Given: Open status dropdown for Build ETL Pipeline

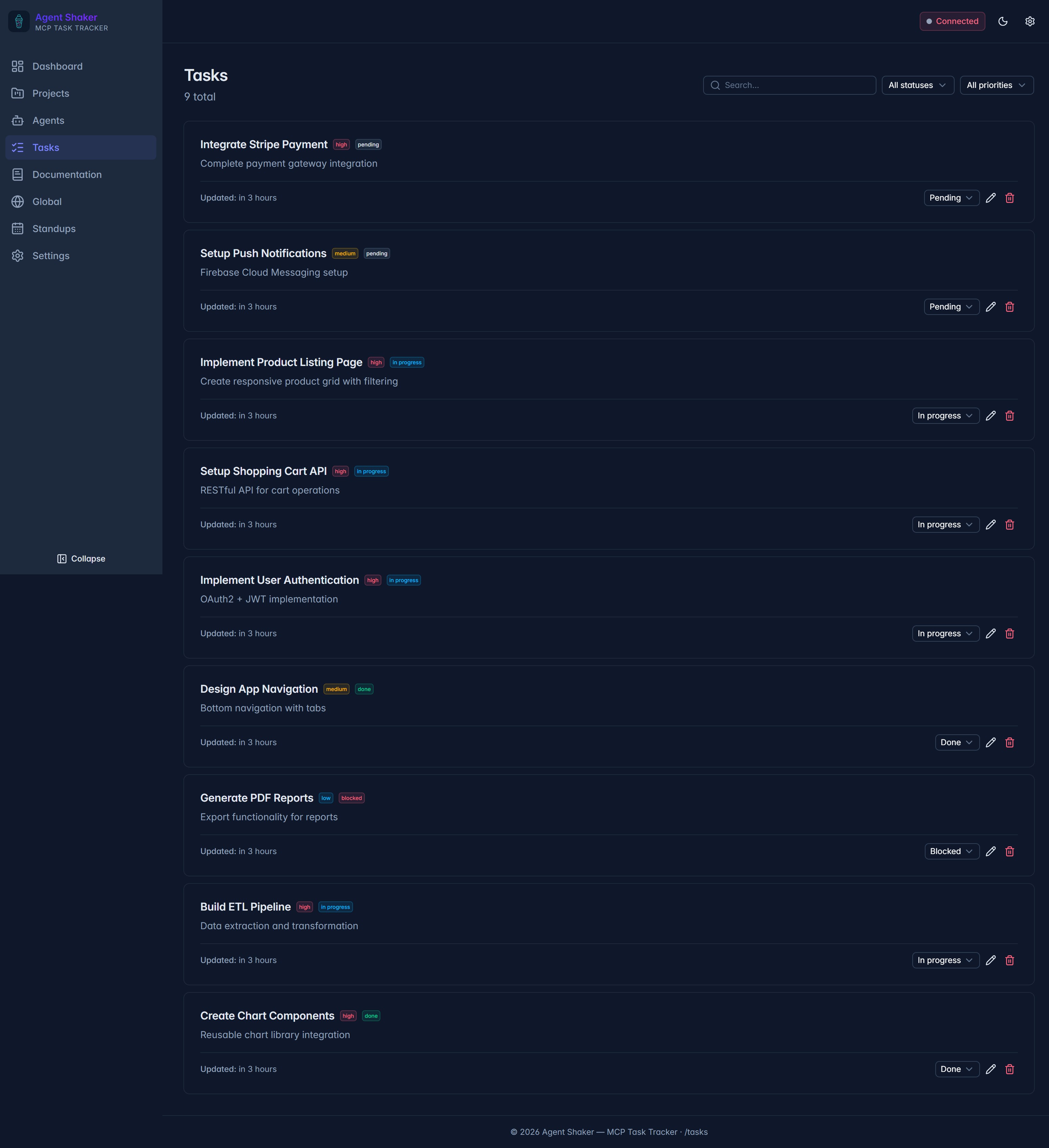Looking at the screenshot, I should click(945, 960).
